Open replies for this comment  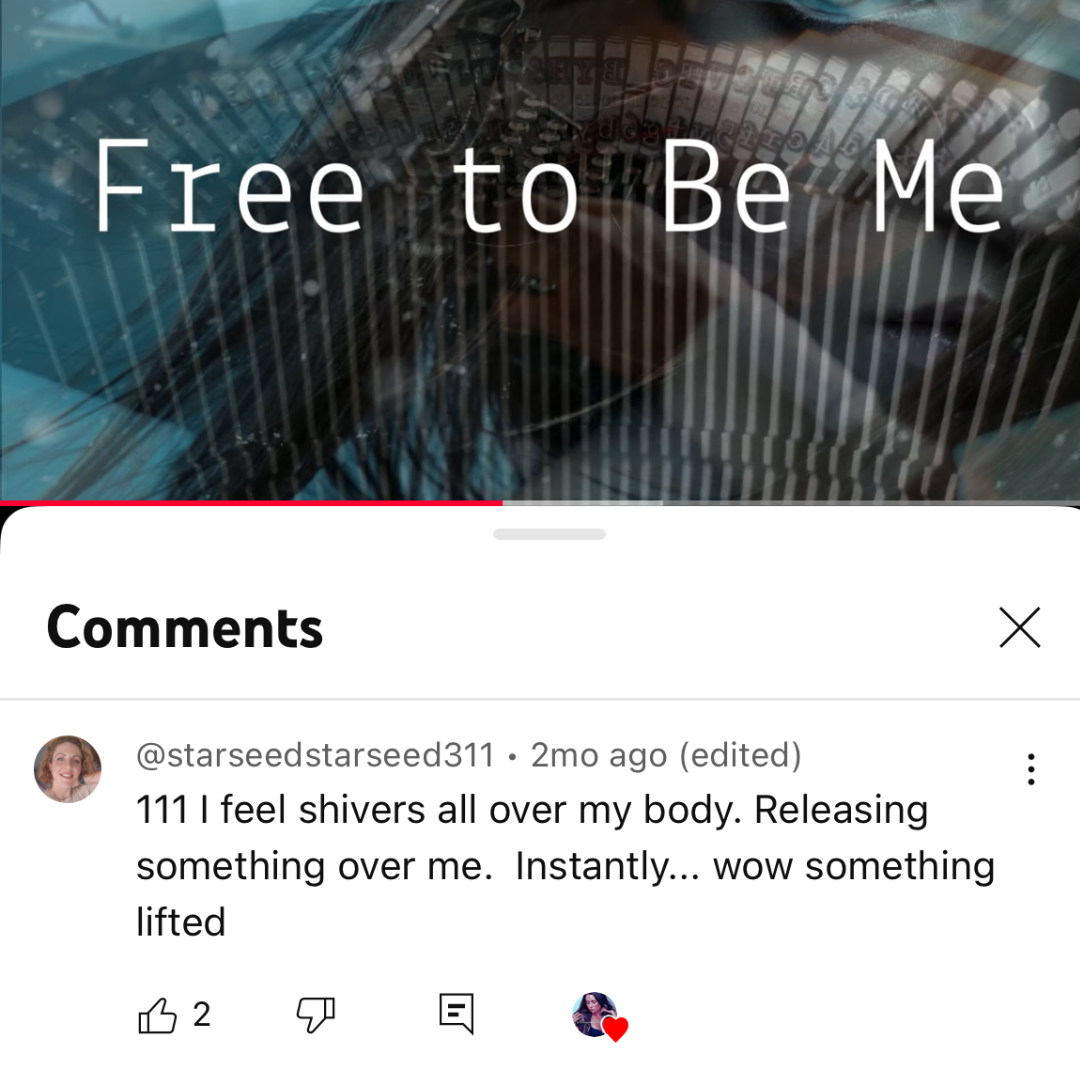tap(457, 1013)
